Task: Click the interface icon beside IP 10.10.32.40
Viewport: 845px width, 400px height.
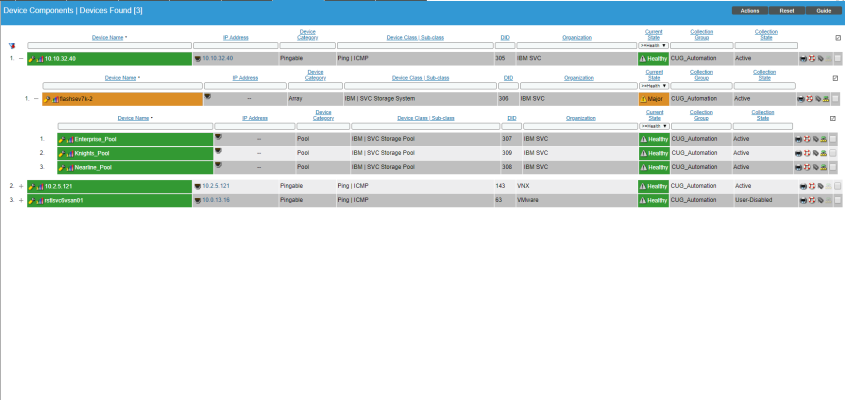Action: point(197,59)
